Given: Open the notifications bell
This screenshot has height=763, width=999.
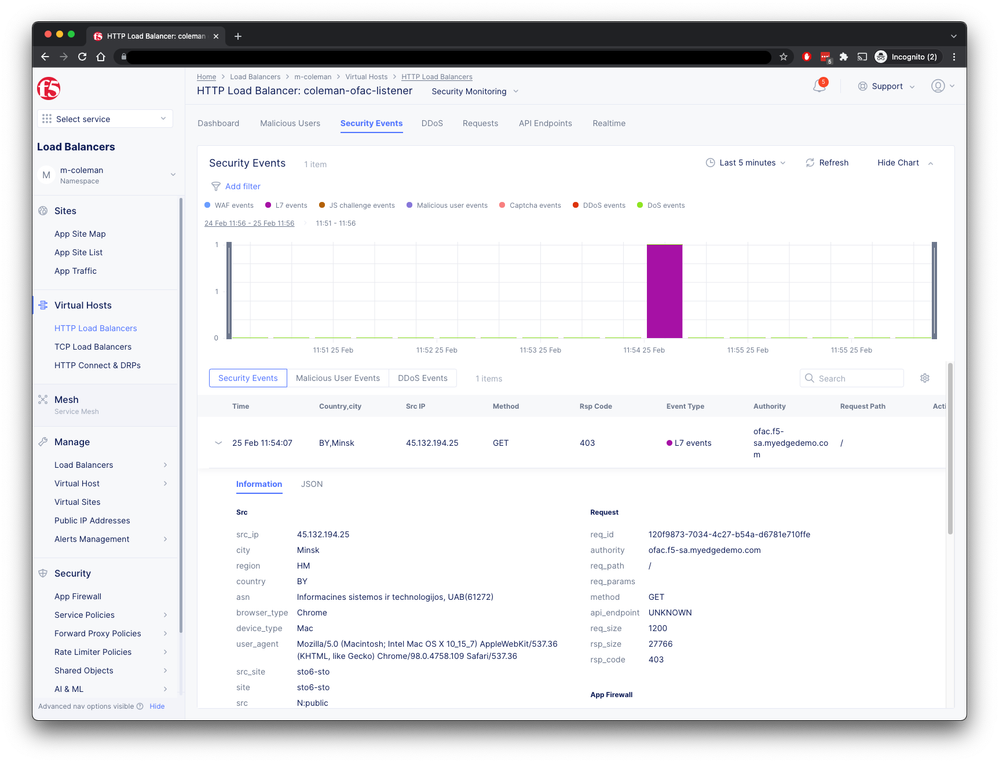Looking at the screenshot, I should click(819, 86).
